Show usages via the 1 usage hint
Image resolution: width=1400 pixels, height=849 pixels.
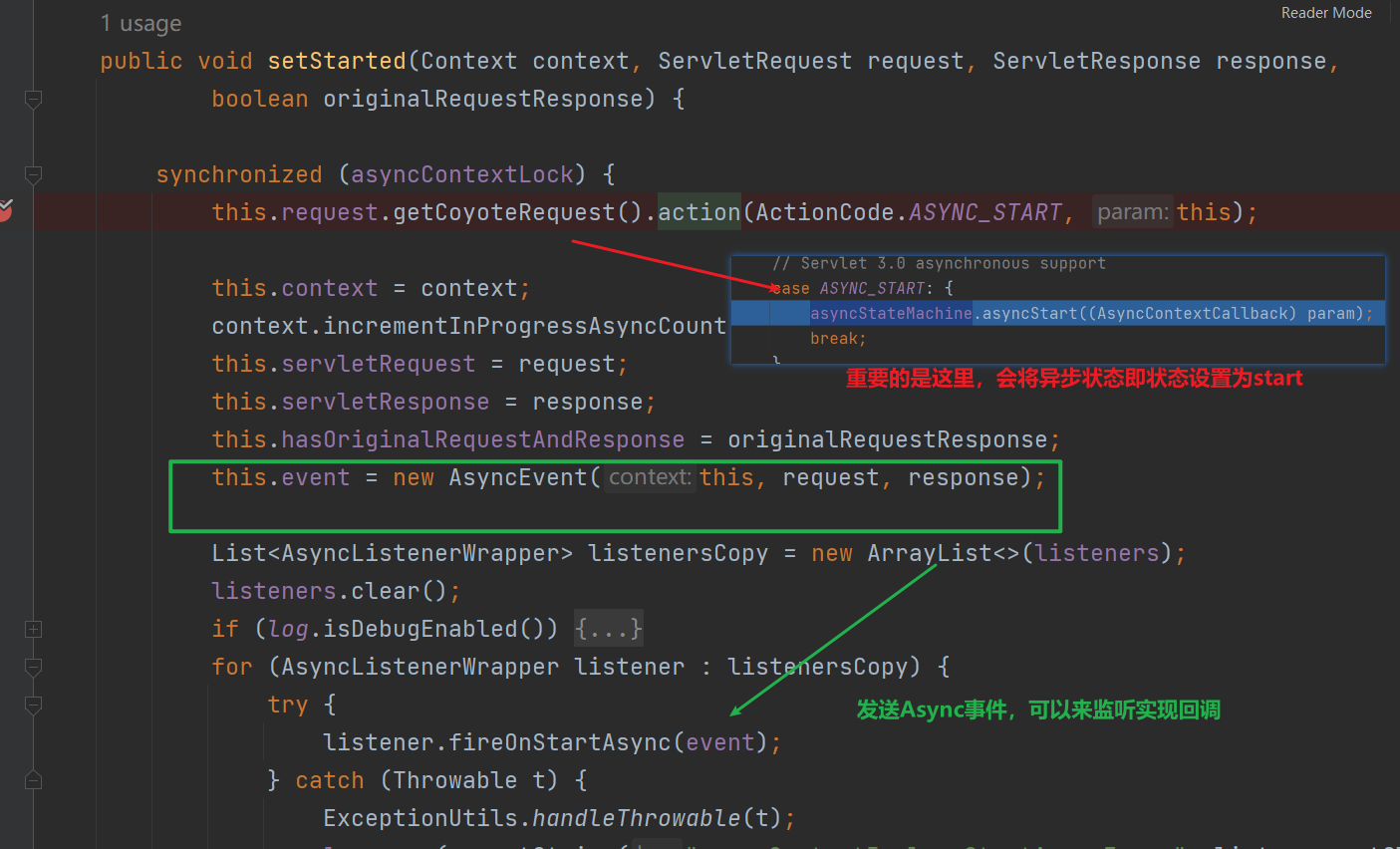pos(140,23)
